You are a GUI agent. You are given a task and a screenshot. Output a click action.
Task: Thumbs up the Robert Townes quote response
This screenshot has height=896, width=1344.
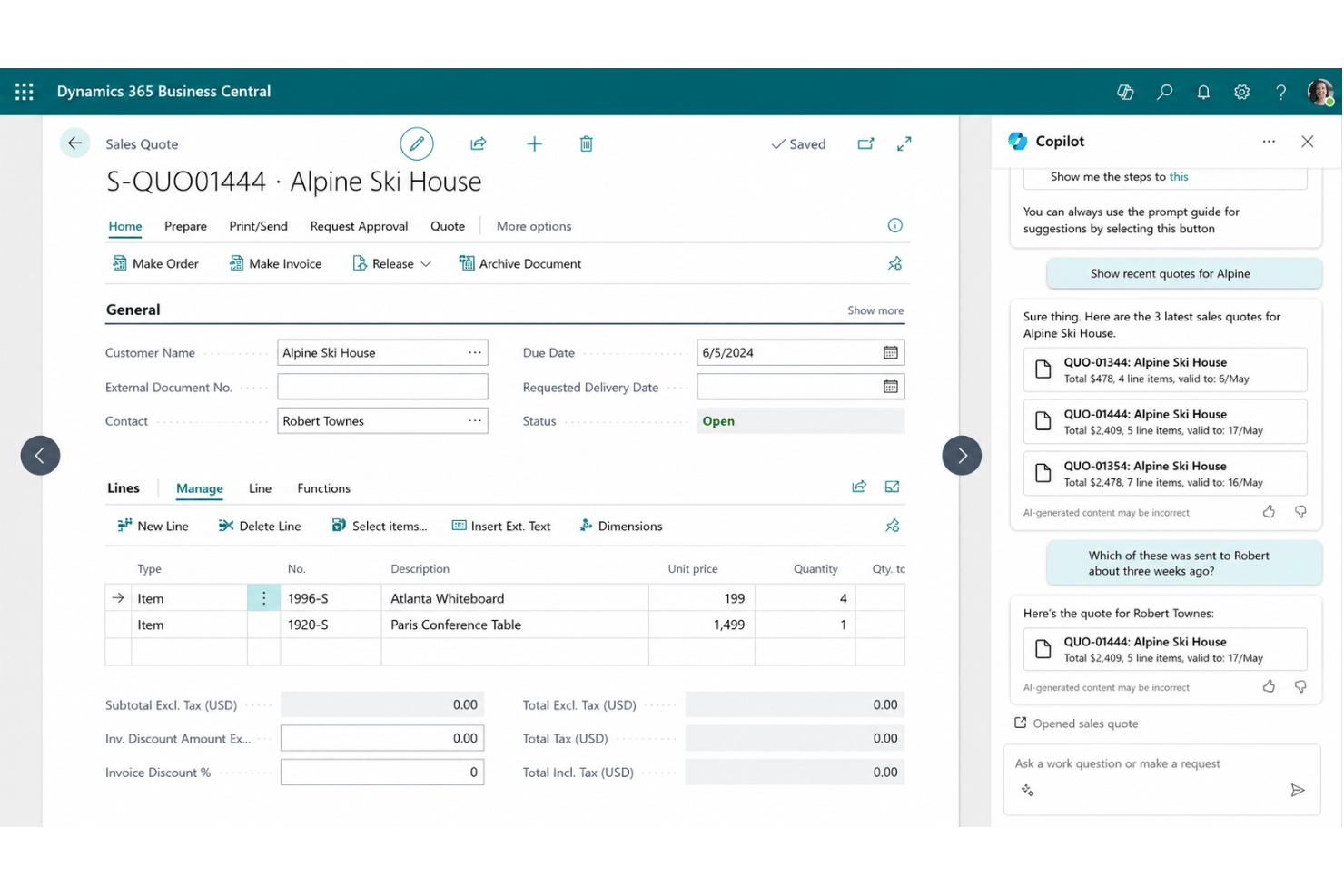click(x=1269, y=687)
